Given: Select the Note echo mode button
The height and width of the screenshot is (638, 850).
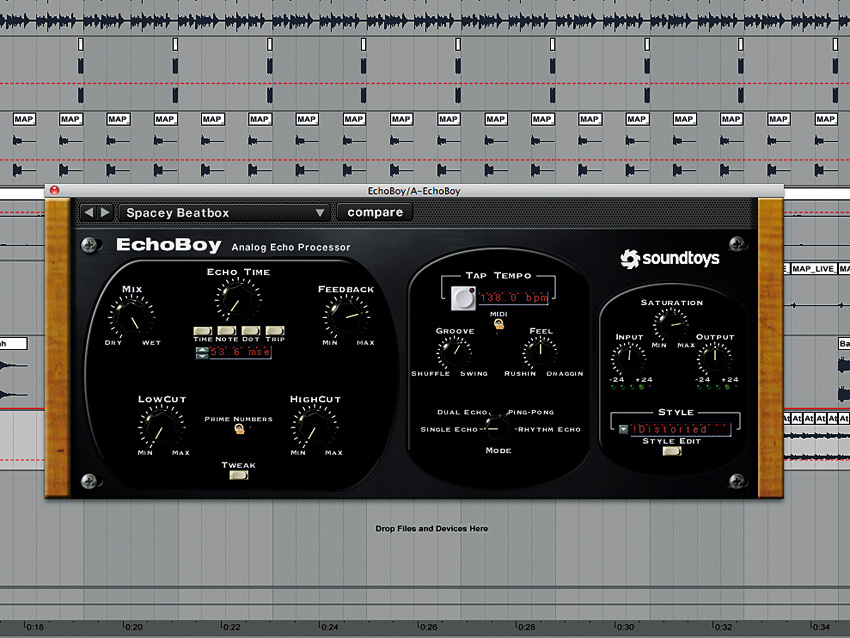Looking at the screenshot, I should click(227, 330).
